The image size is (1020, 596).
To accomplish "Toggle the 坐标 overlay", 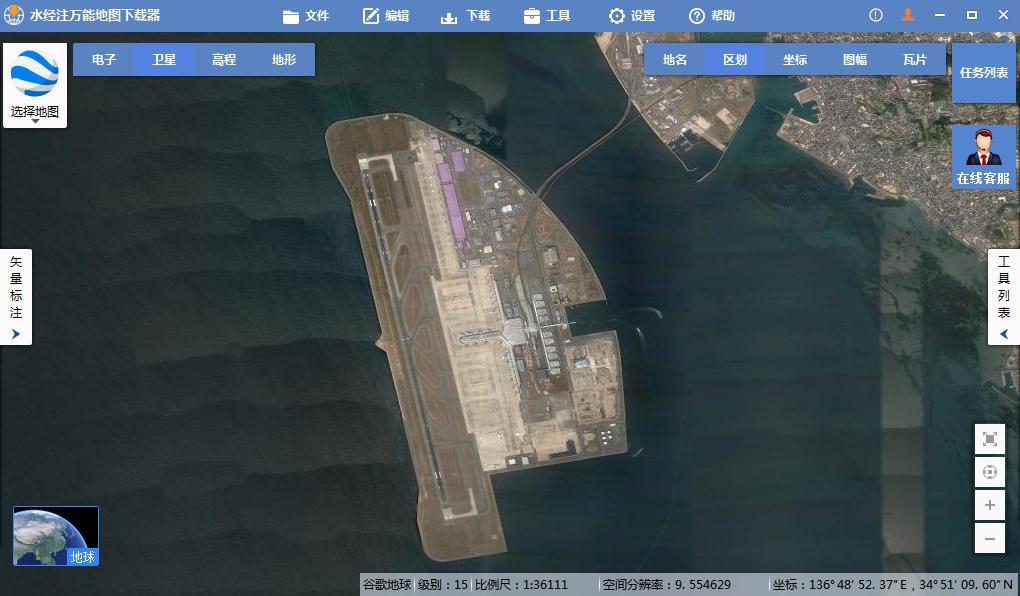I will pos(795,60).
